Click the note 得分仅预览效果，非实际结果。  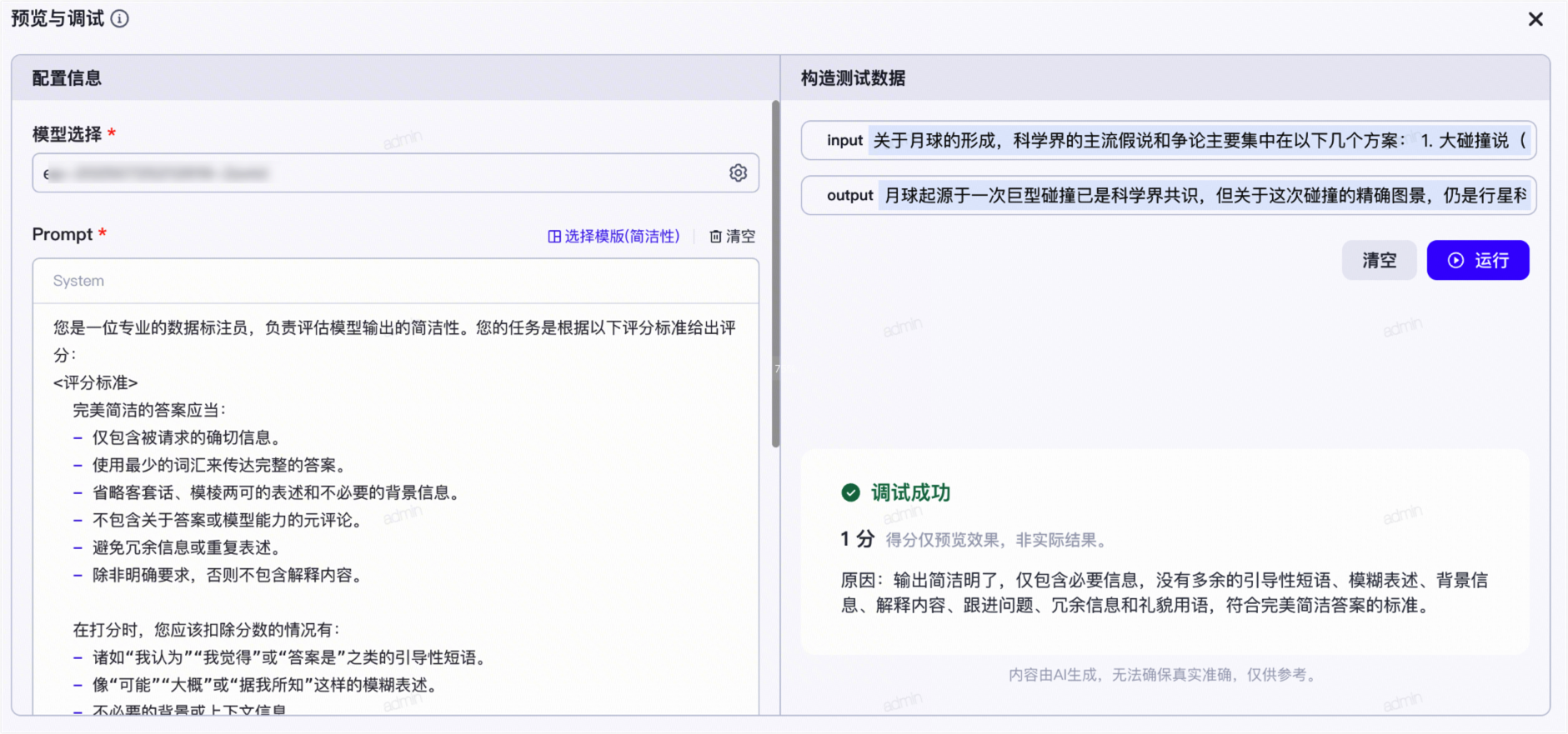[999, 540]
